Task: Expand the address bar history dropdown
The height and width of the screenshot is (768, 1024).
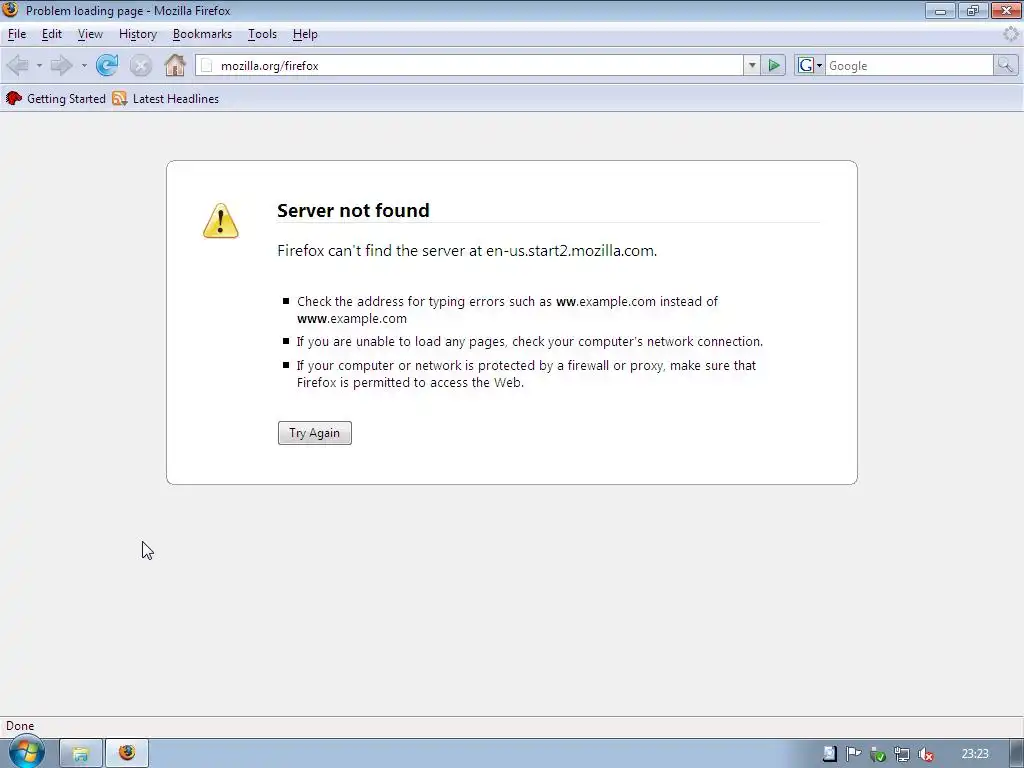Action: pos(752,65)
